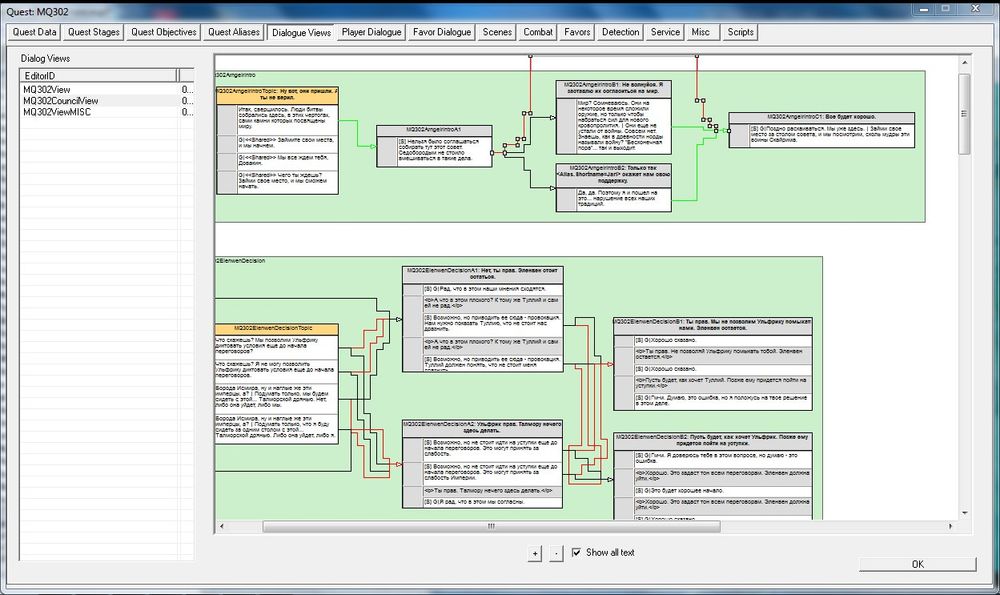
Task: Click the vertical scrollbar thumb
Action: pyautogui.click(x=964, y=114)
